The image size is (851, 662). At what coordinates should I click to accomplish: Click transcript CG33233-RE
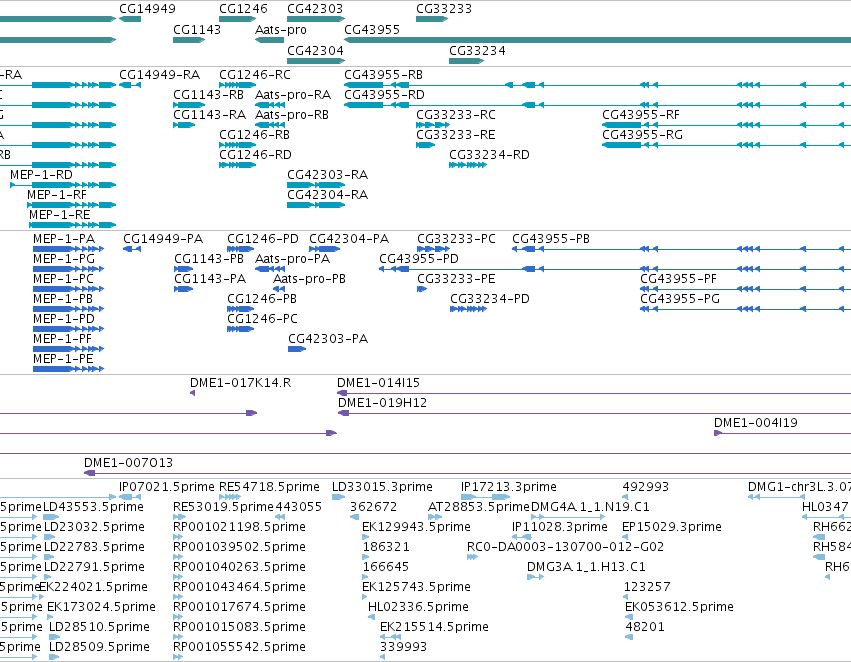(x=456, y=135)
